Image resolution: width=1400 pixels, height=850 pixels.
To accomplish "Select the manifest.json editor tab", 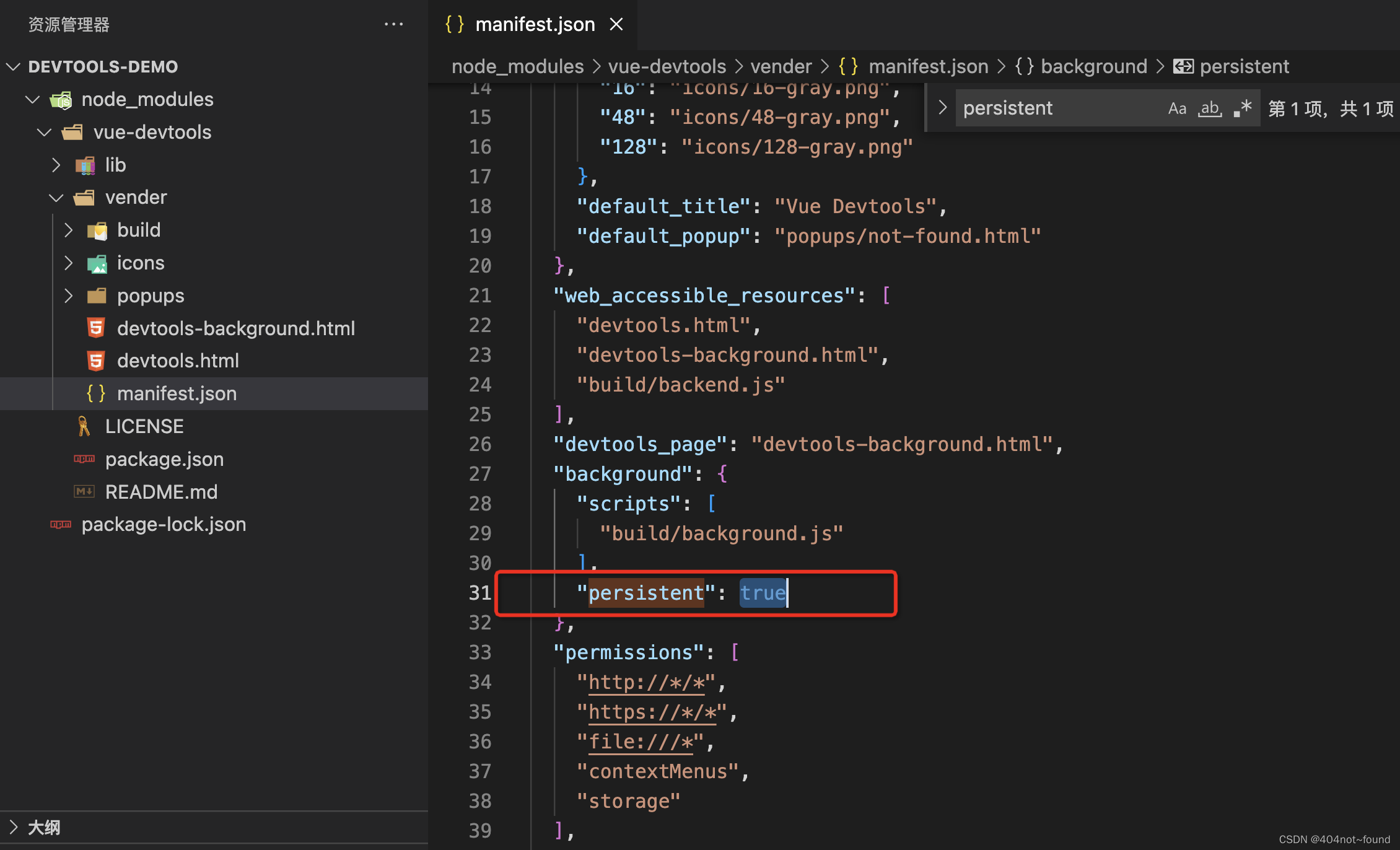I will pos(534,24).
